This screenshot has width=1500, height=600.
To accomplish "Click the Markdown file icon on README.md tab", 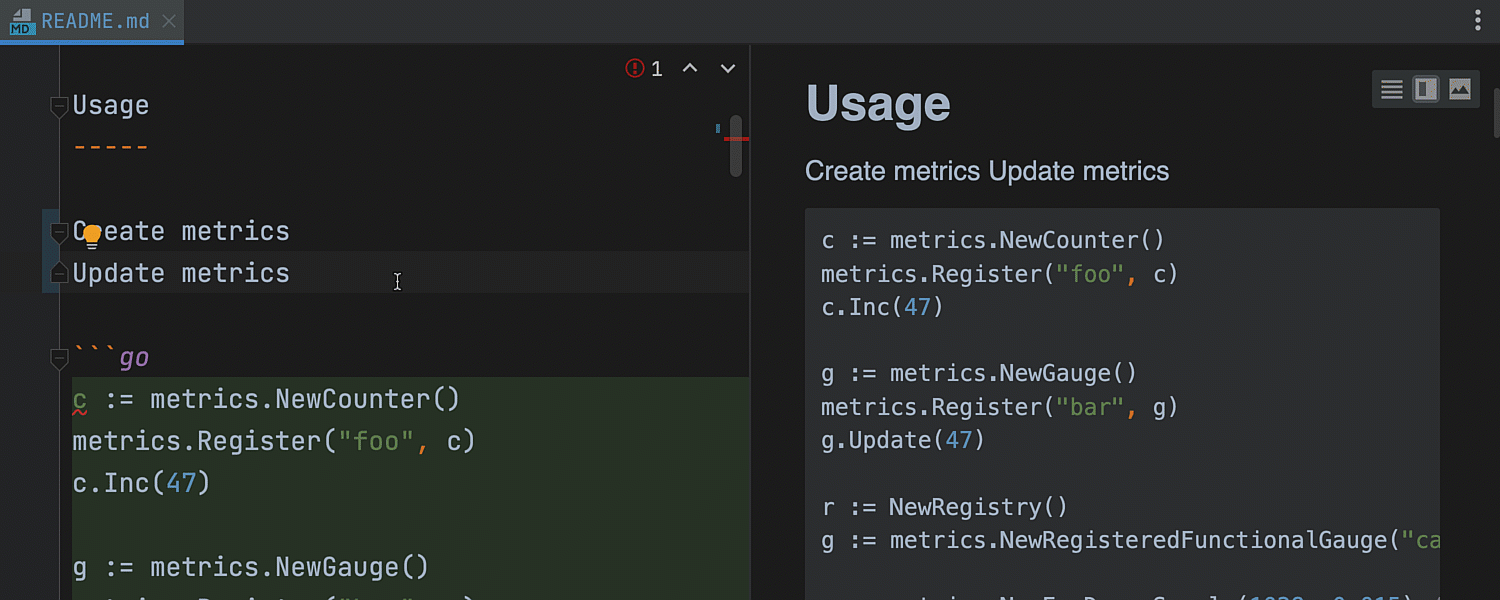I will click(21, 22).
